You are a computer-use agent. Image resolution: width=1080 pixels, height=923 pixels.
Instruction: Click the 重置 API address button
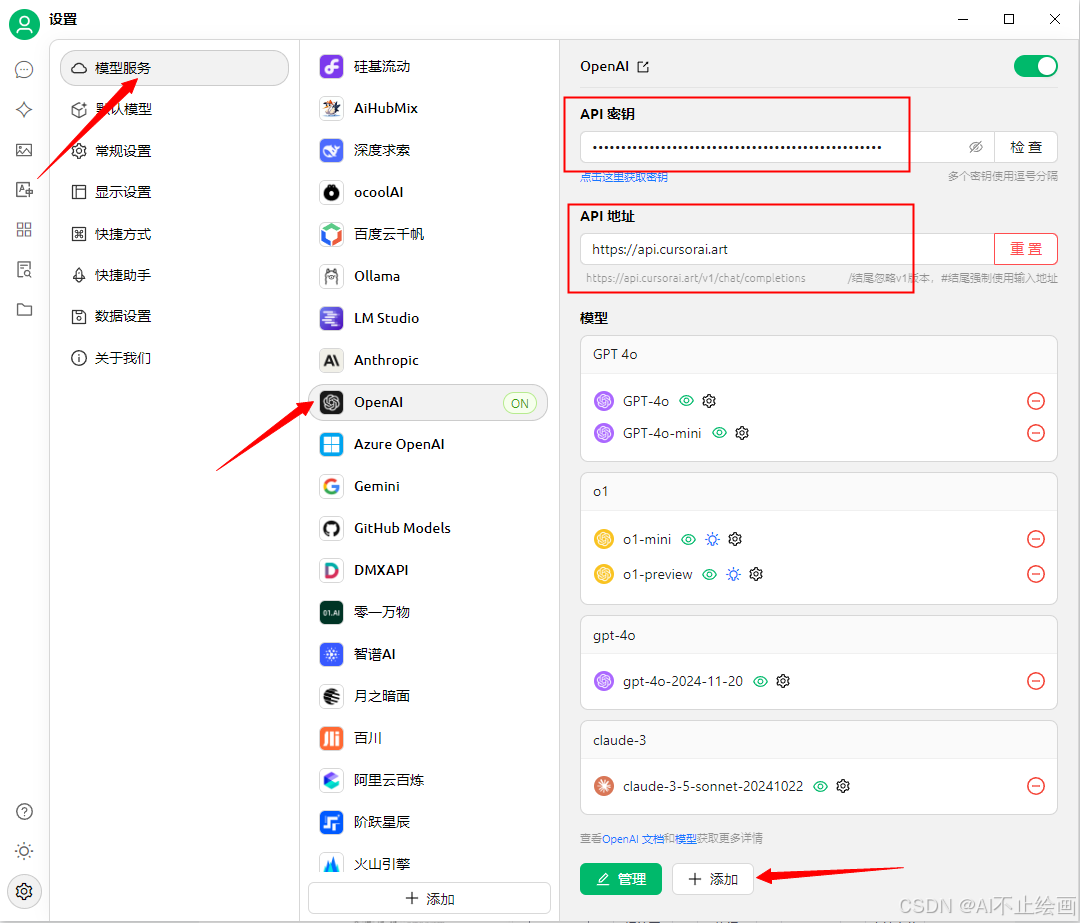[1026, 249]
